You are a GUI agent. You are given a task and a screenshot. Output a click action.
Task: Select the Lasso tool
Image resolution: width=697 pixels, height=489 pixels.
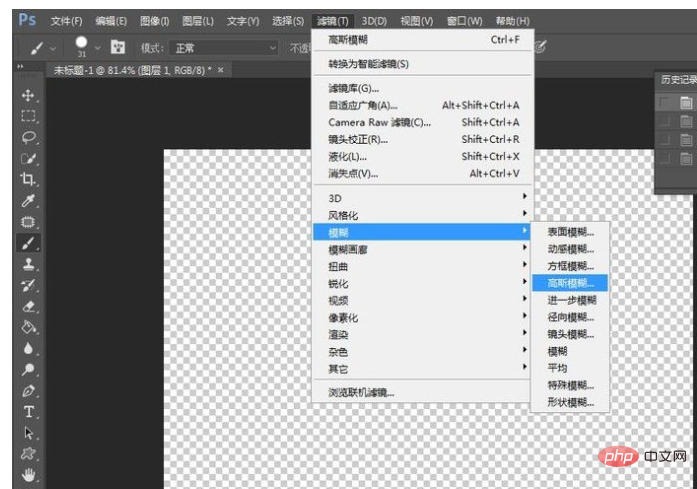click(x=28, y=137)
